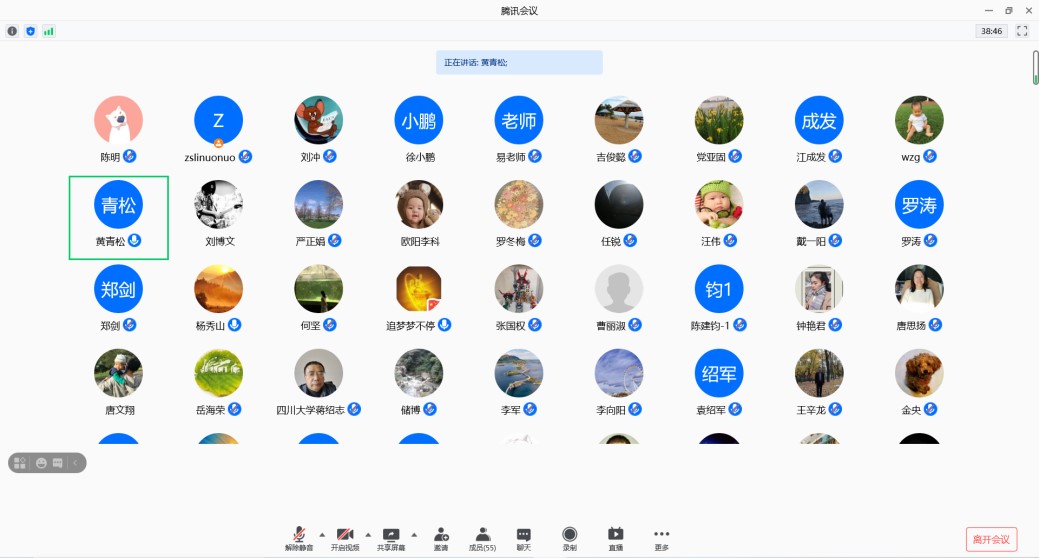Click the blue security shield icon

coord(30,31)
